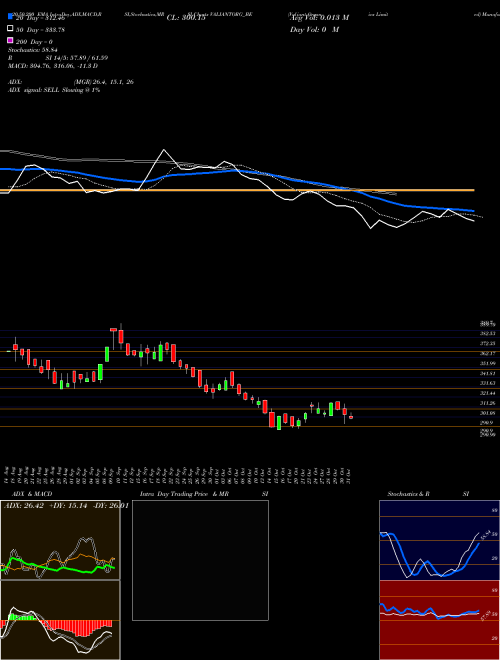
Task: Click the white 50 Day legend swatch
Action: pos(10,29)
